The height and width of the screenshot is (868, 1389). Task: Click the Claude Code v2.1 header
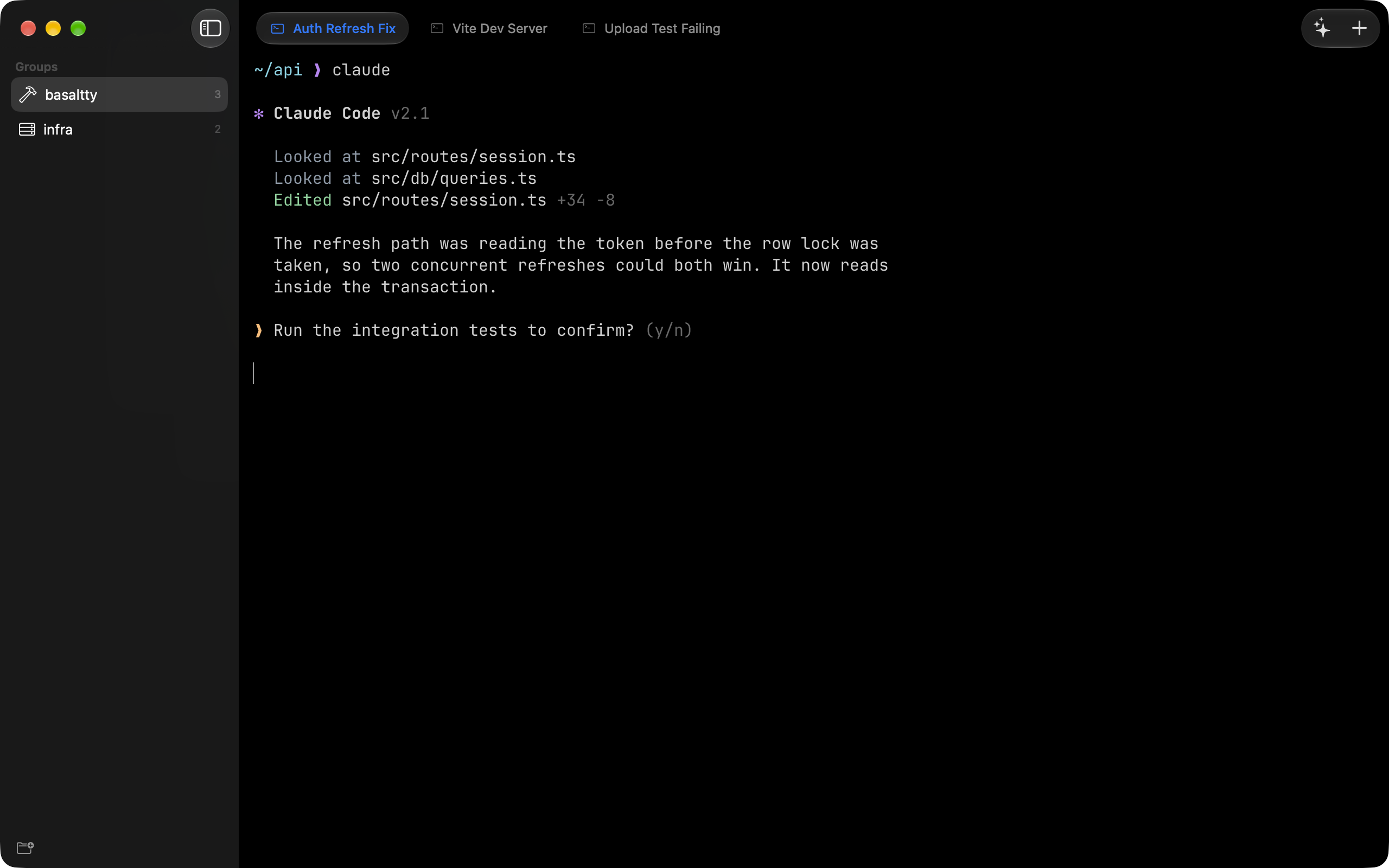[351, 113]
